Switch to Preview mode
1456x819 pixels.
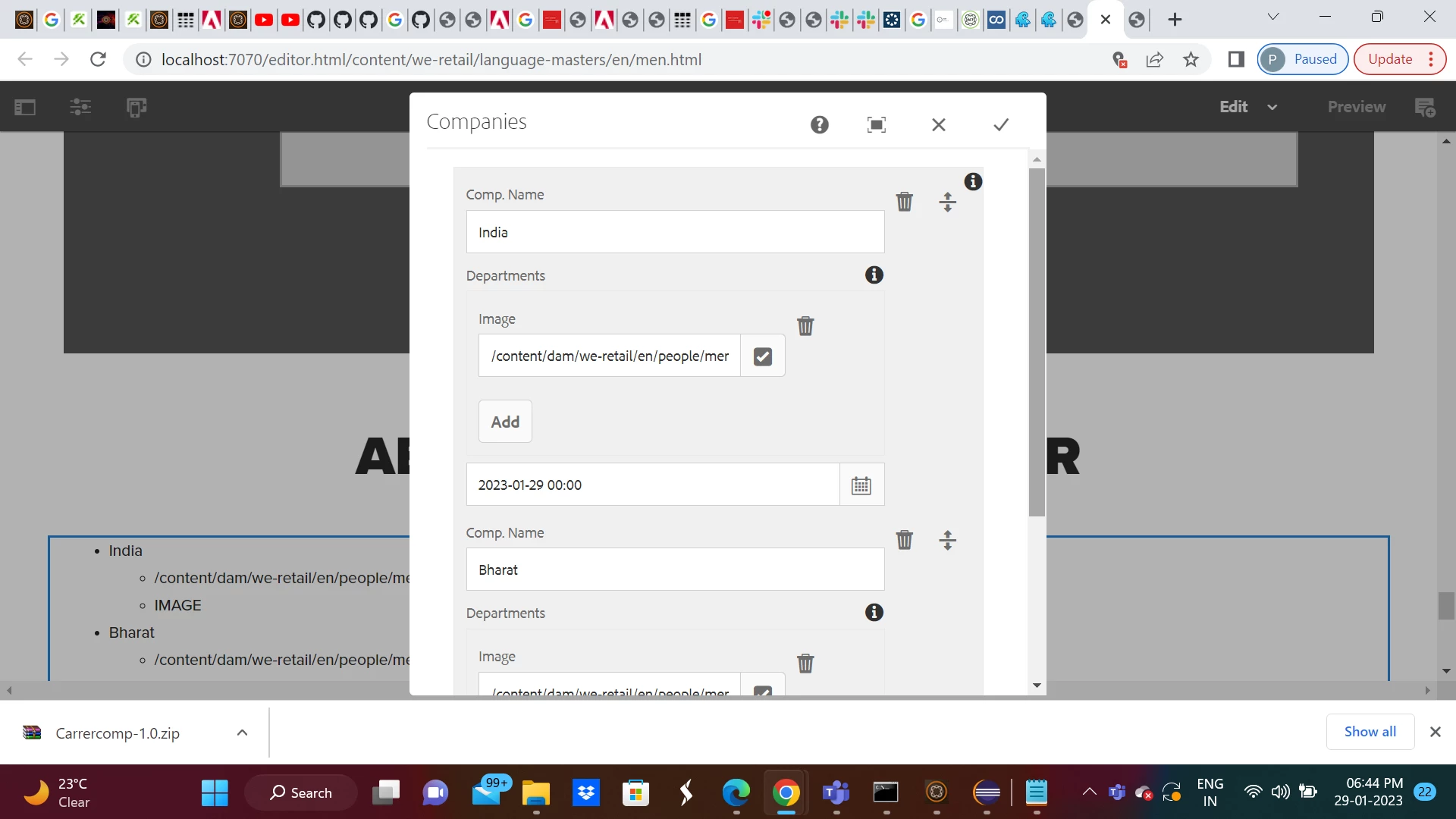(x=1356, y=107)
